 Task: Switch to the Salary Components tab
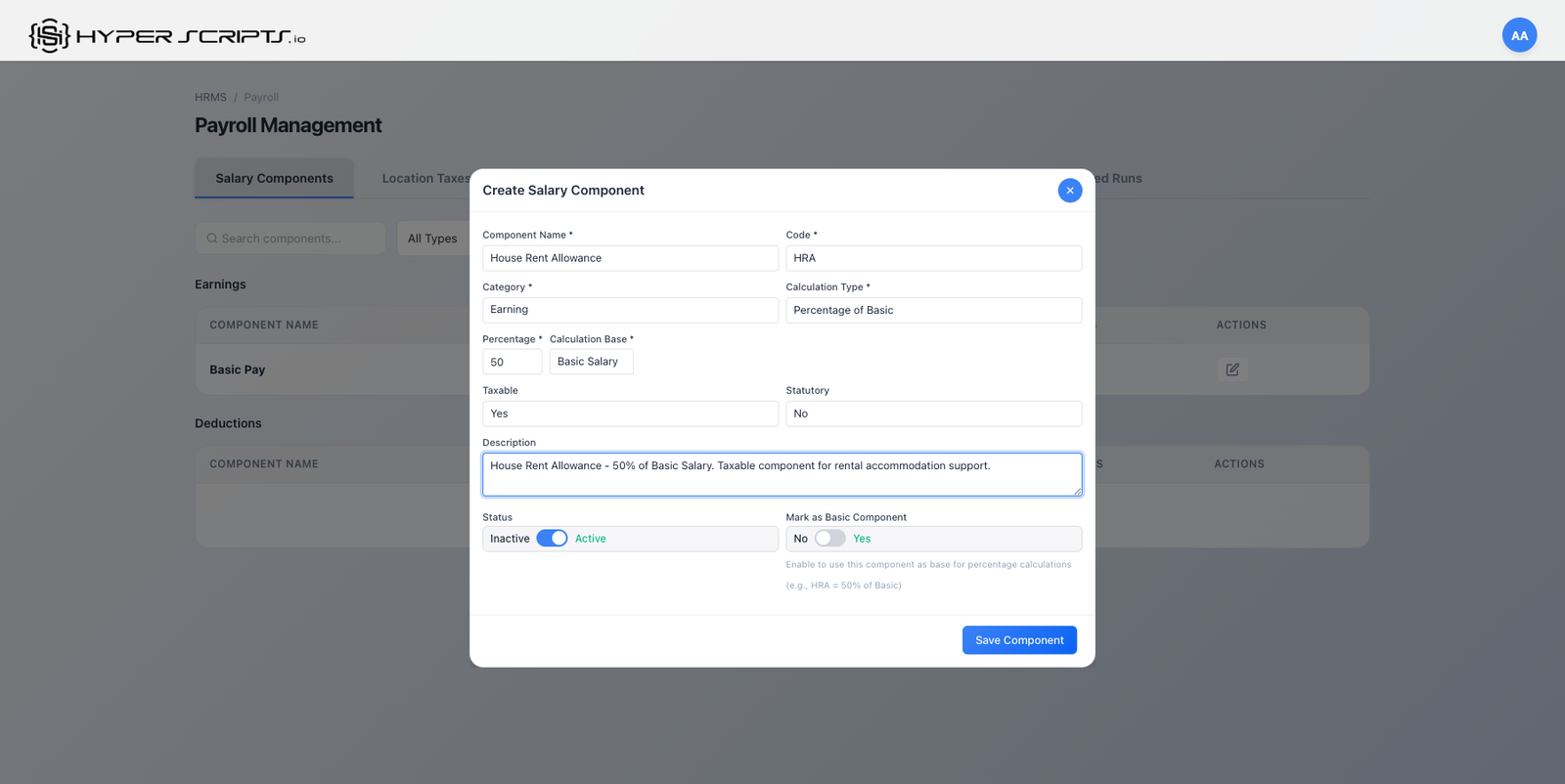(x=274, y=179)
